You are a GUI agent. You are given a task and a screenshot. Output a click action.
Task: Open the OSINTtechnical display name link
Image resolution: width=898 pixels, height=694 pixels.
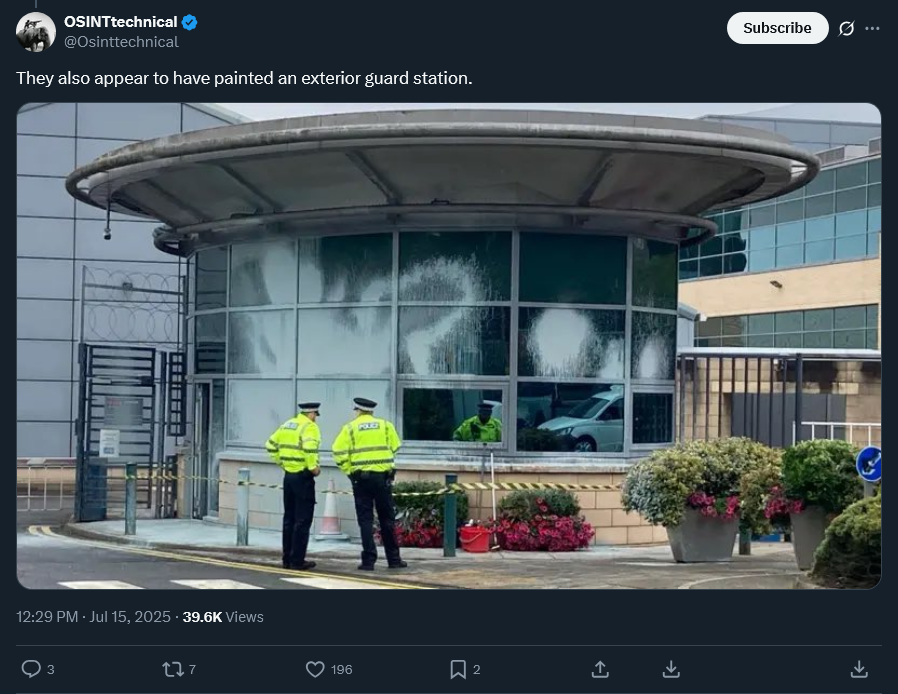[120, 22]
